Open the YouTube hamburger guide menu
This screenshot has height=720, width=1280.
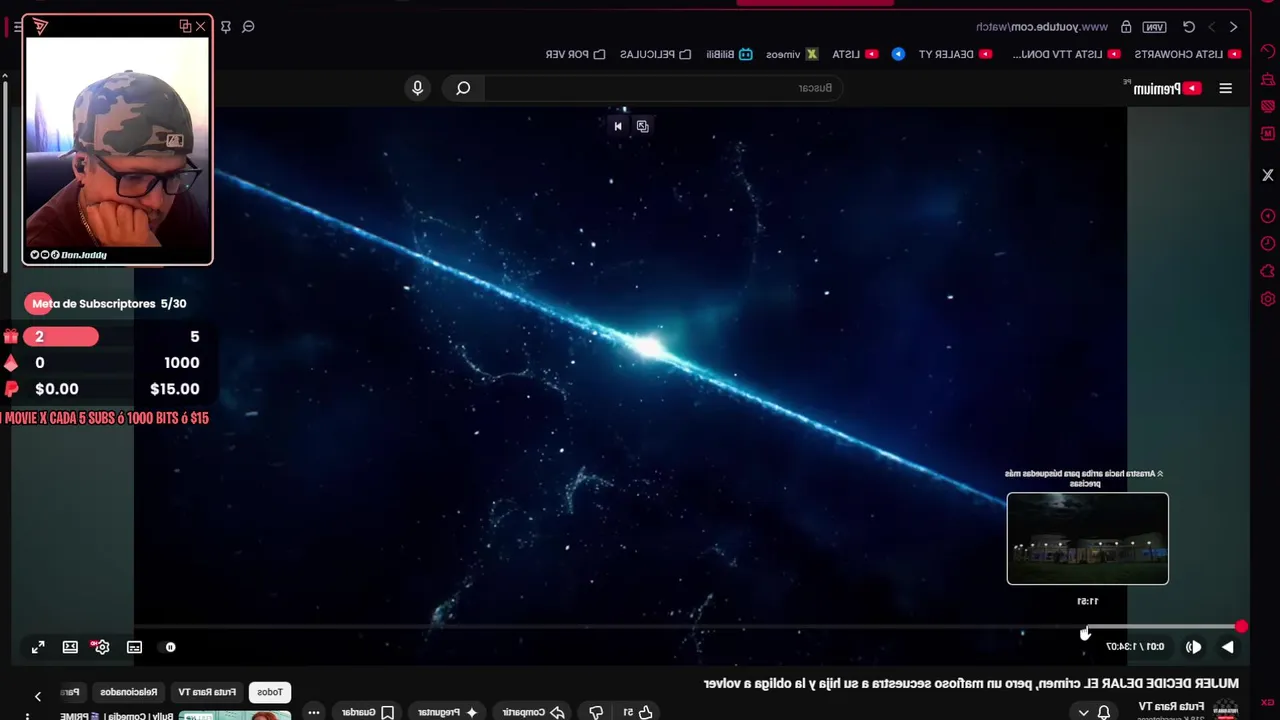[x=1225, y=88]
